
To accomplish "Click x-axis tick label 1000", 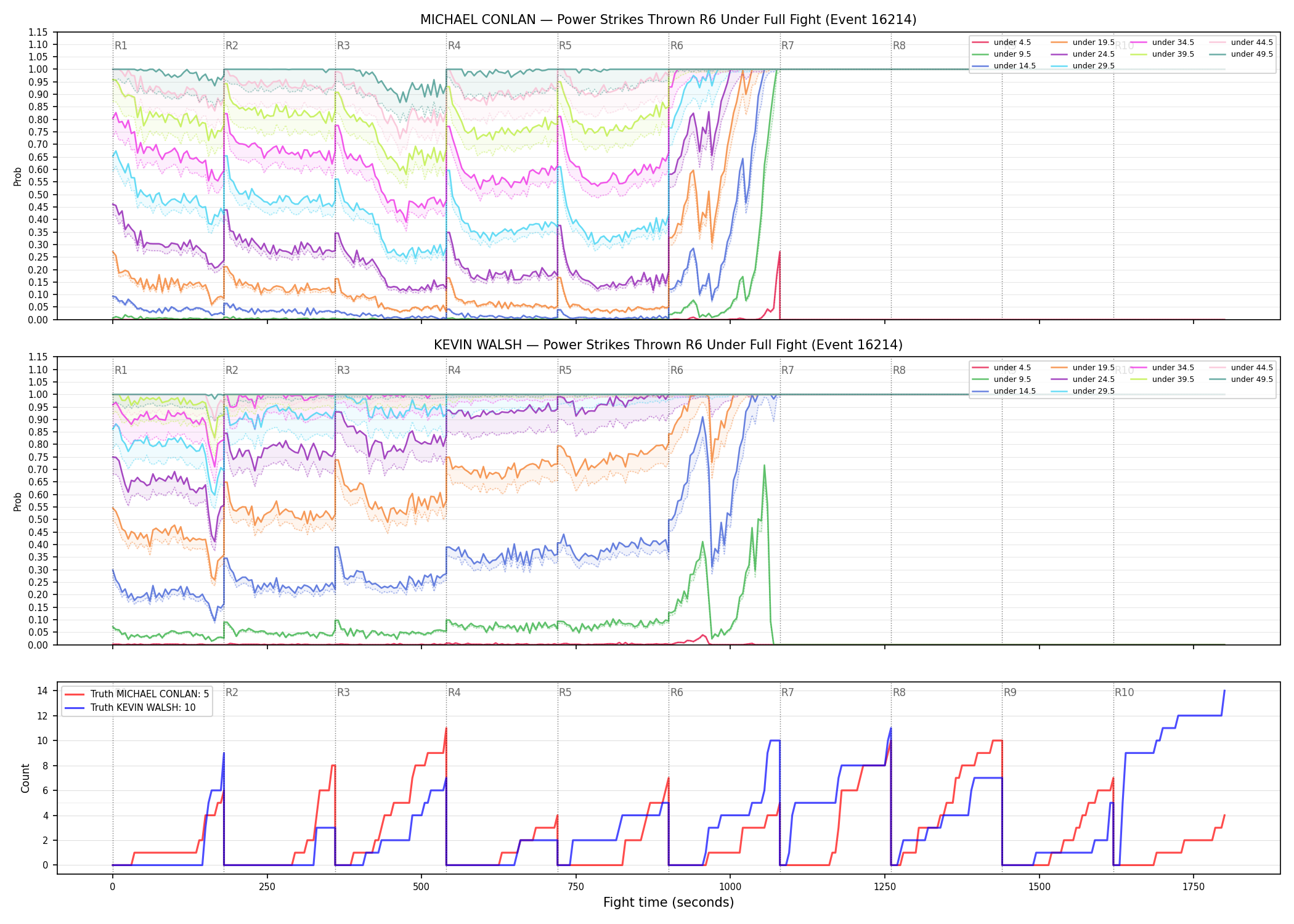I will pos(730,887).
